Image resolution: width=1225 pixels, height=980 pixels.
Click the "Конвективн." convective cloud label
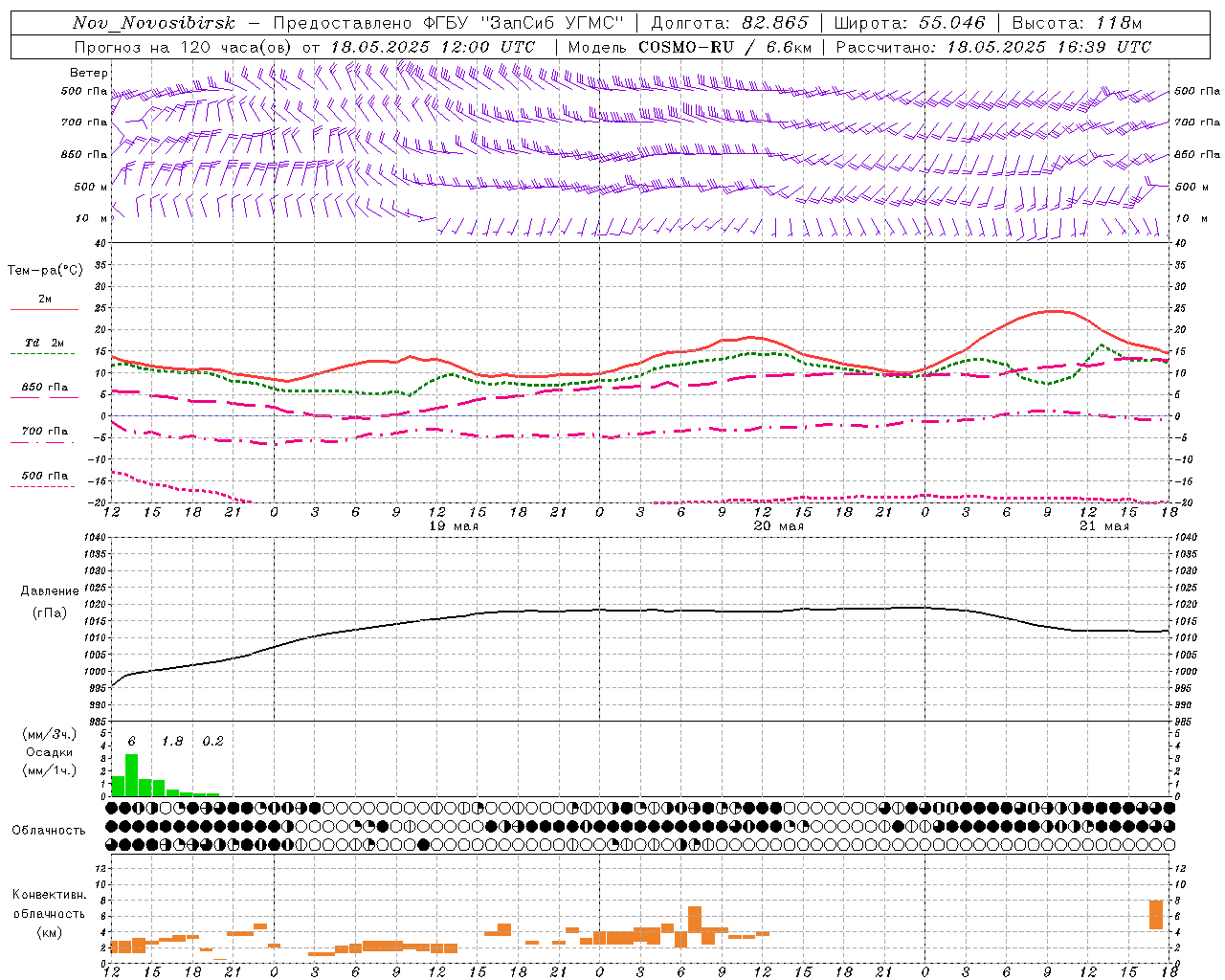50,895
